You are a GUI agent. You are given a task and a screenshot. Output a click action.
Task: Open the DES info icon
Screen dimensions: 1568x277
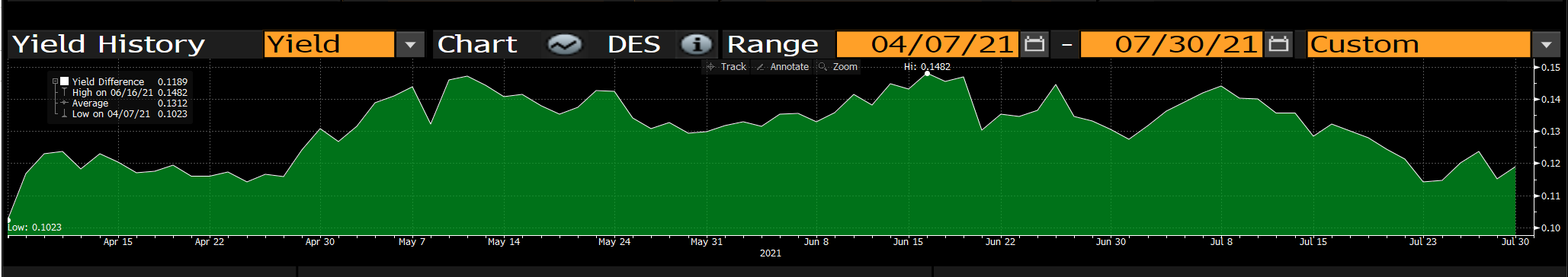[696, 44]
